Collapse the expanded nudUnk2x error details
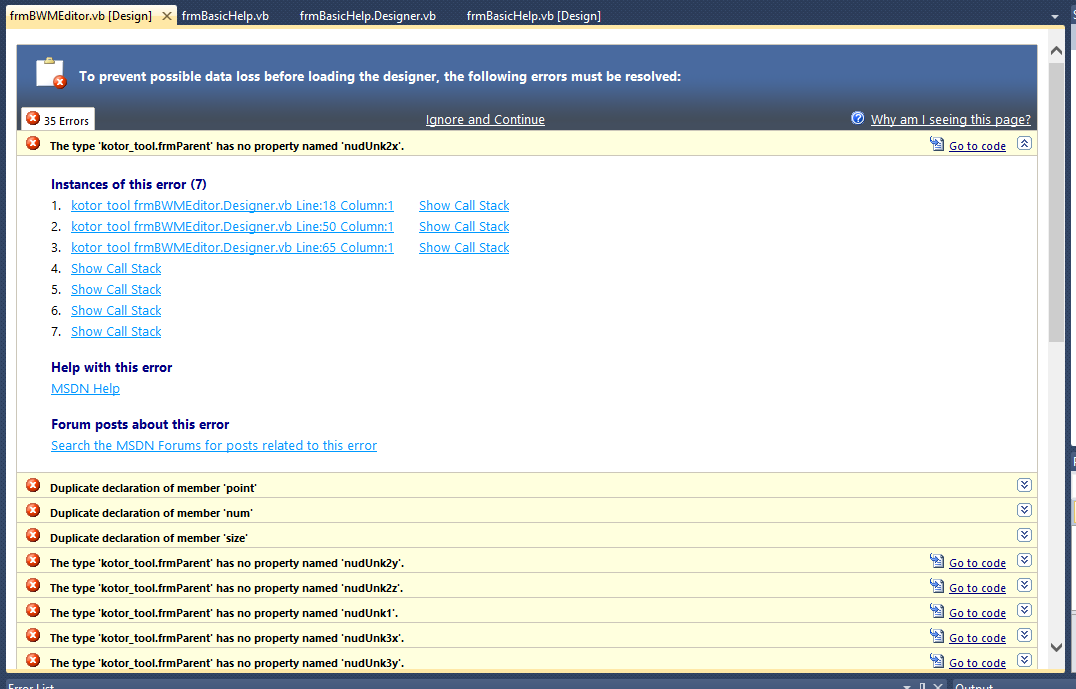Image resolution: width=1076 pixels, height=689 pixels. (1023, 144)
